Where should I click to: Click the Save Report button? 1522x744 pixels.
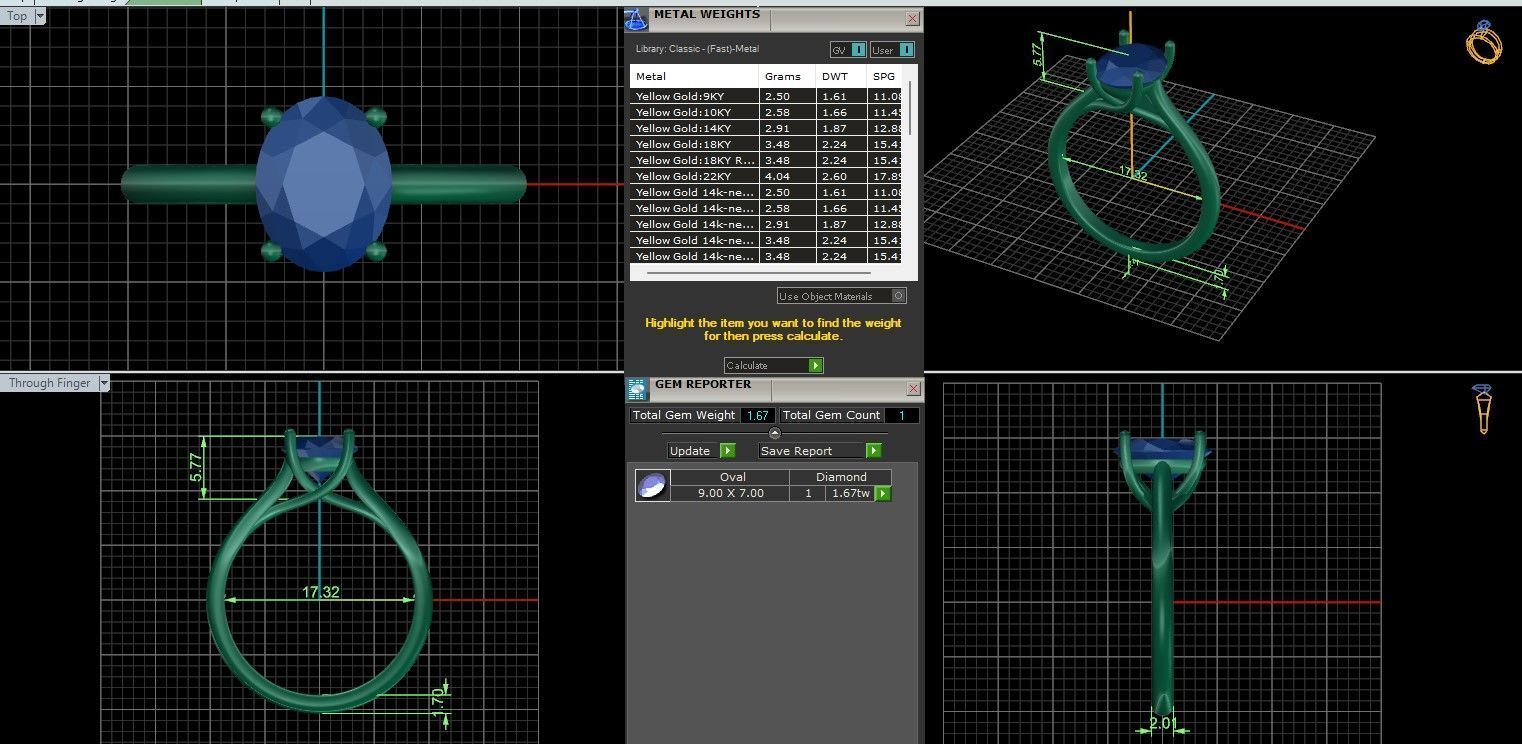(819, 451)
